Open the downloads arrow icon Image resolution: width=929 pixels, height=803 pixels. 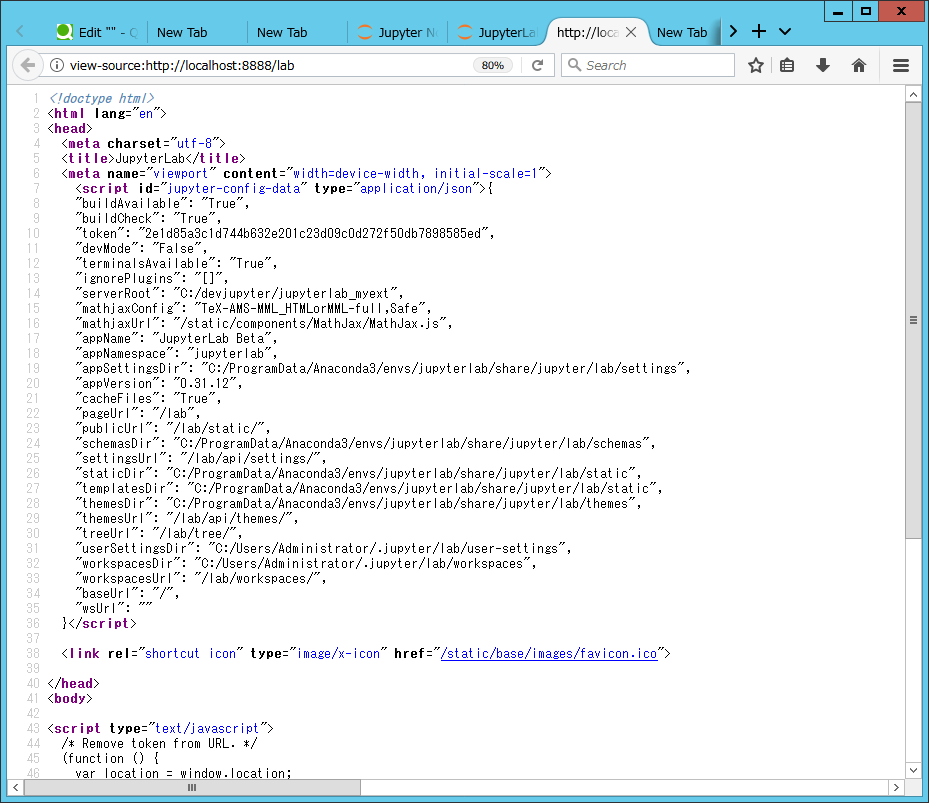[822, 65]
